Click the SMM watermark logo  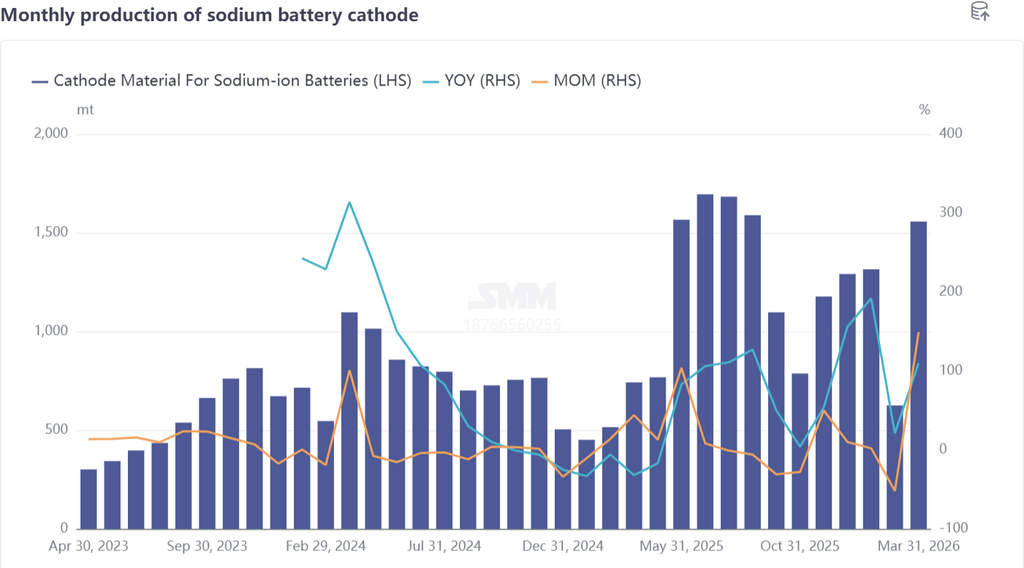pyautogui.click(x=511, y=296)
